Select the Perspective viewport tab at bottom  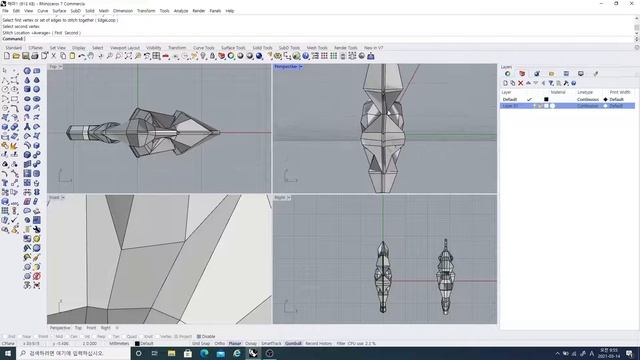click(x=60, y=328)
